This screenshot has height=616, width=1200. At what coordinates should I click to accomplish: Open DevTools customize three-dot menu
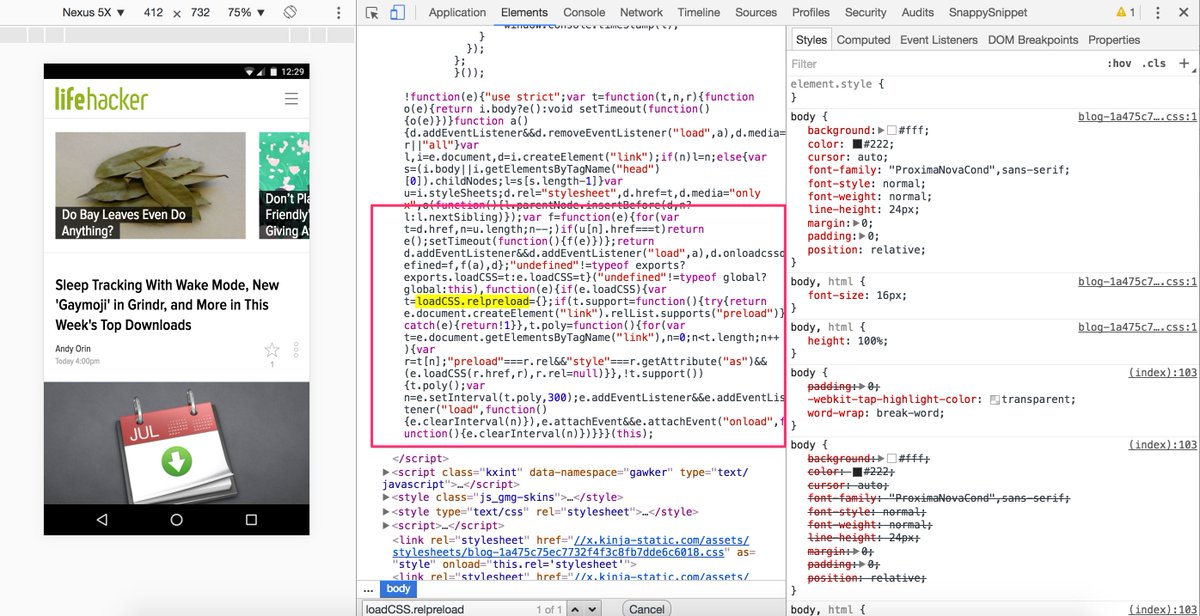coord(1157,12)
